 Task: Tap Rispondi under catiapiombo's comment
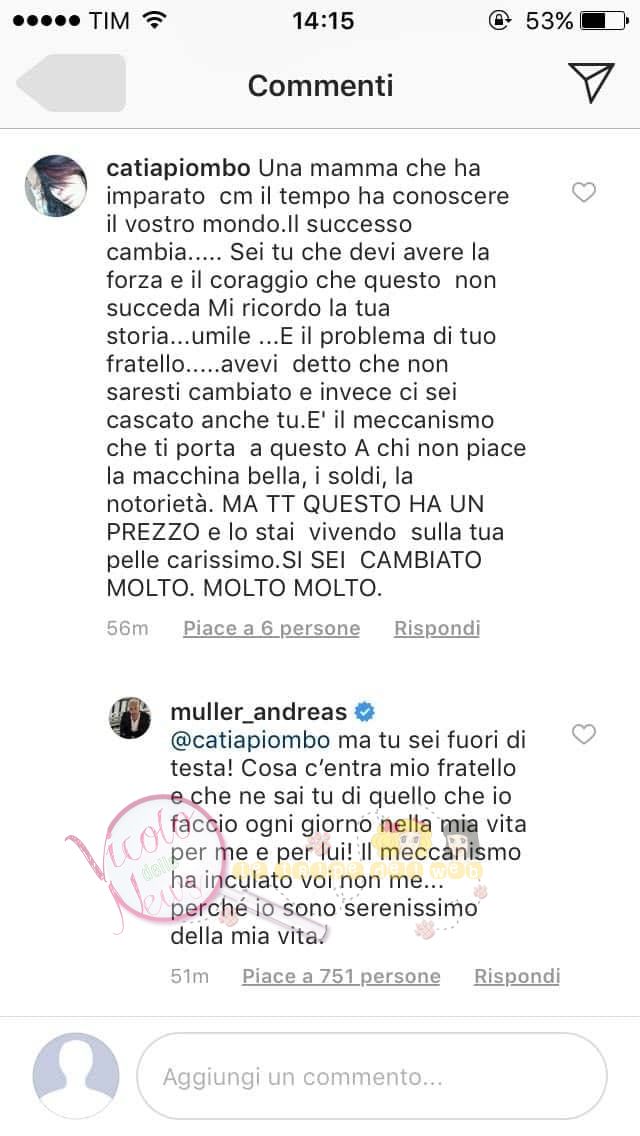point(437,628)
